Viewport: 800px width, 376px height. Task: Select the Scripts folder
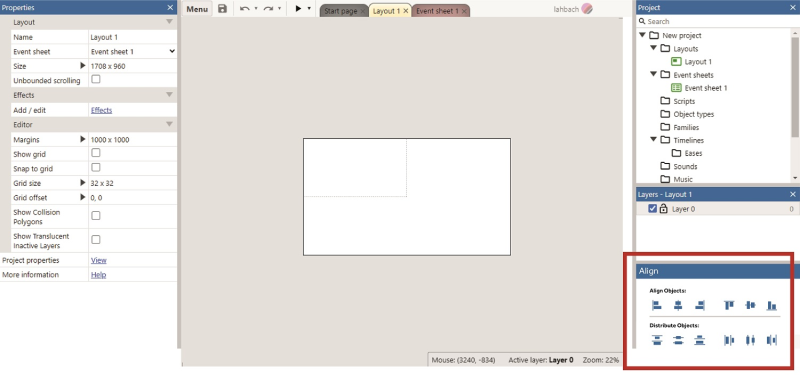click(684, 101)
